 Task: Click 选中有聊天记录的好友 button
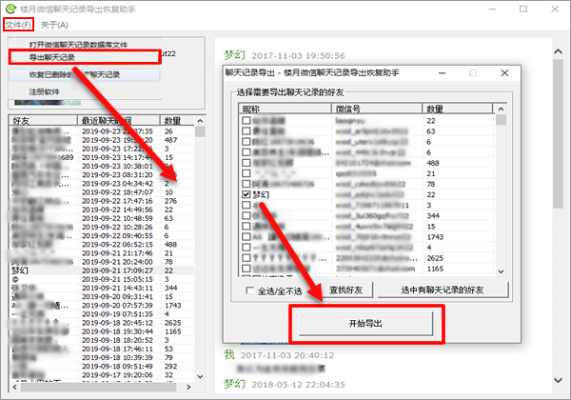tap(442, 290)
